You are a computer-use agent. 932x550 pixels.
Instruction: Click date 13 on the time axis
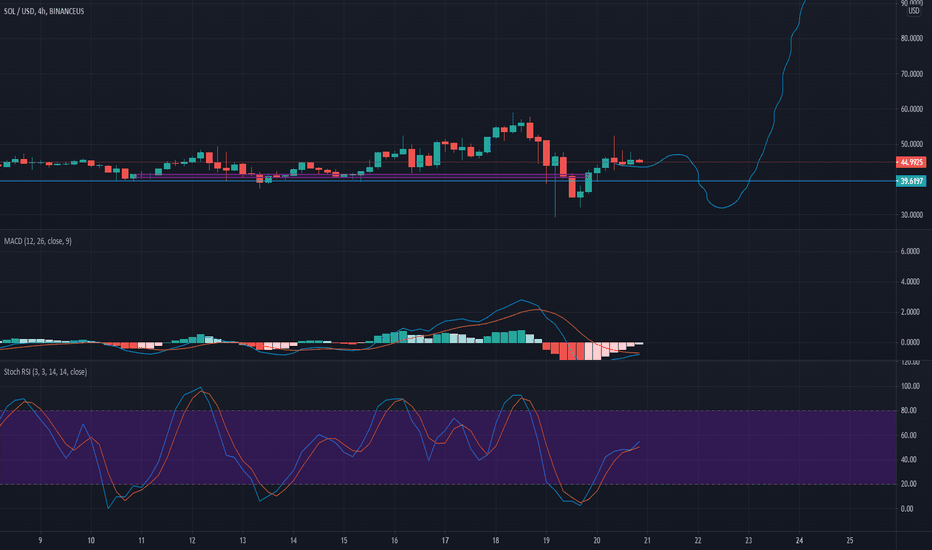243,540
